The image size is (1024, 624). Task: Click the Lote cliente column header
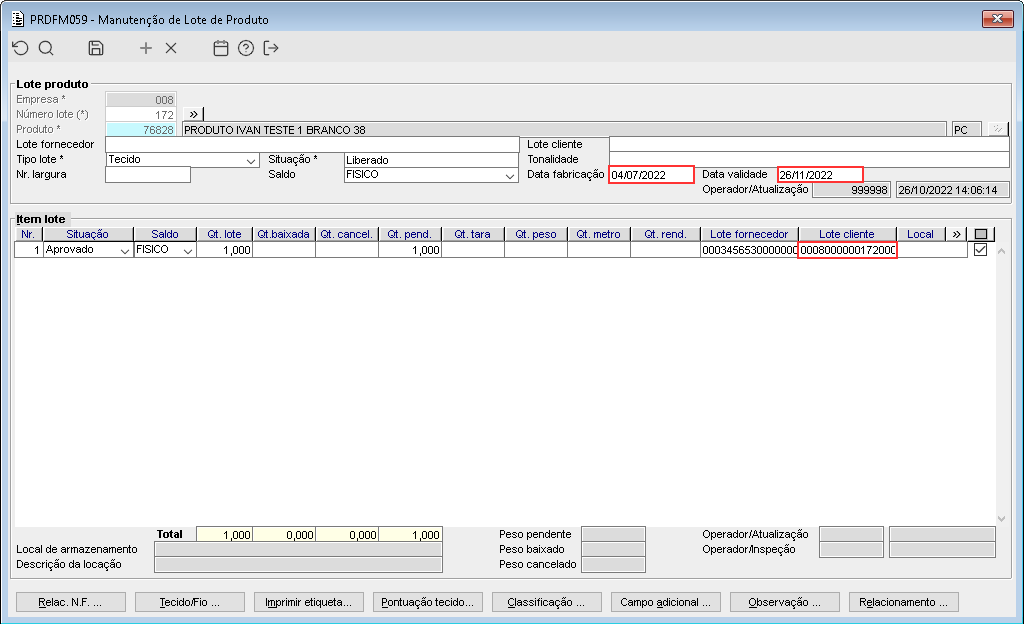[x=847, y=234]
